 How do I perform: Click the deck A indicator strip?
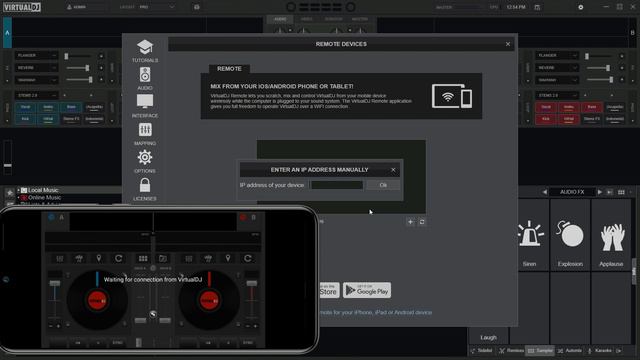[7, 33]
